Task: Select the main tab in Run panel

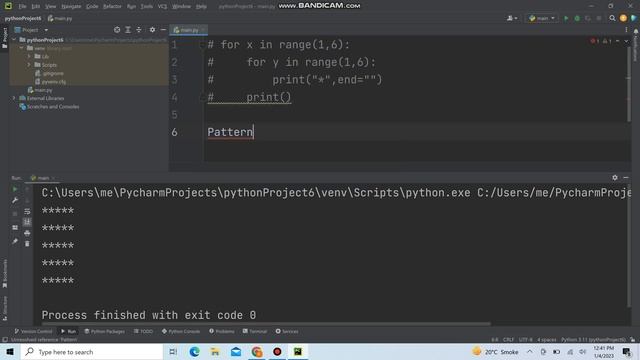Action: pyautogui.click(x=42, y=178)
